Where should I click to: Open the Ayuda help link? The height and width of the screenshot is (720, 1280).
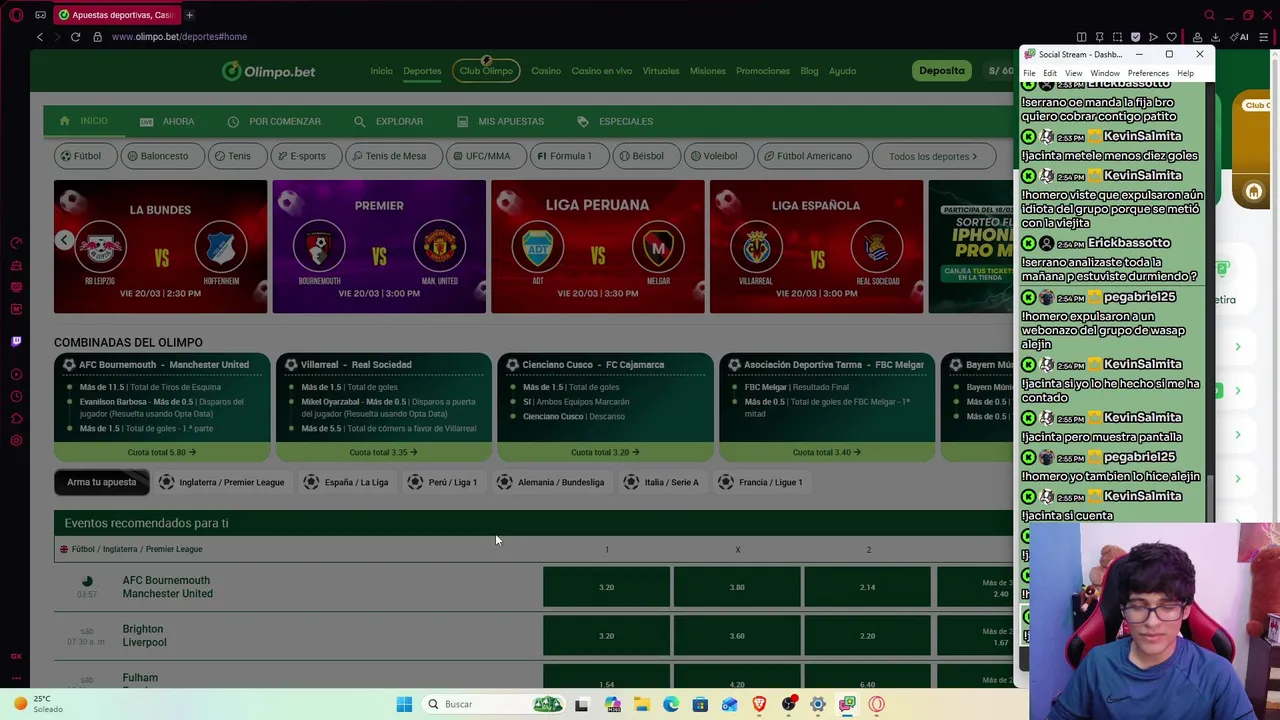pos(842,71)
